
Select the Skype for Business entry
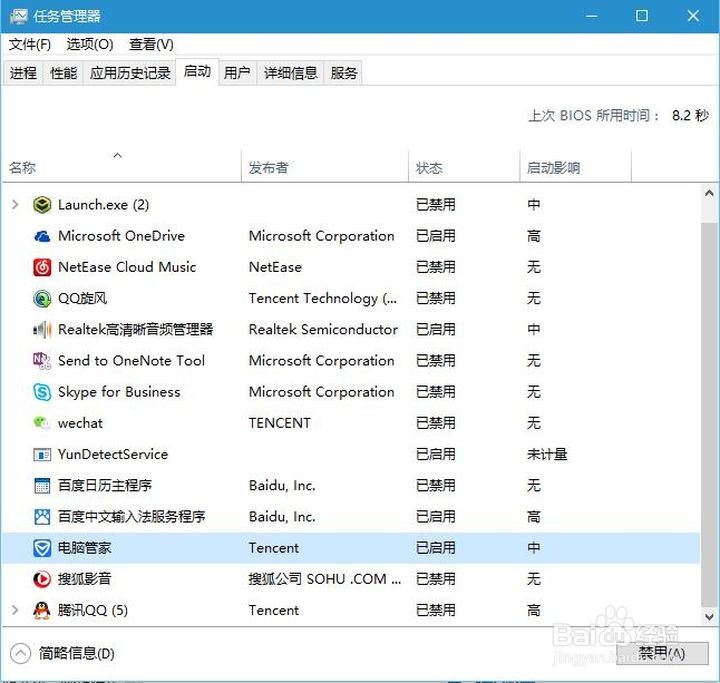tap(119, 392)
